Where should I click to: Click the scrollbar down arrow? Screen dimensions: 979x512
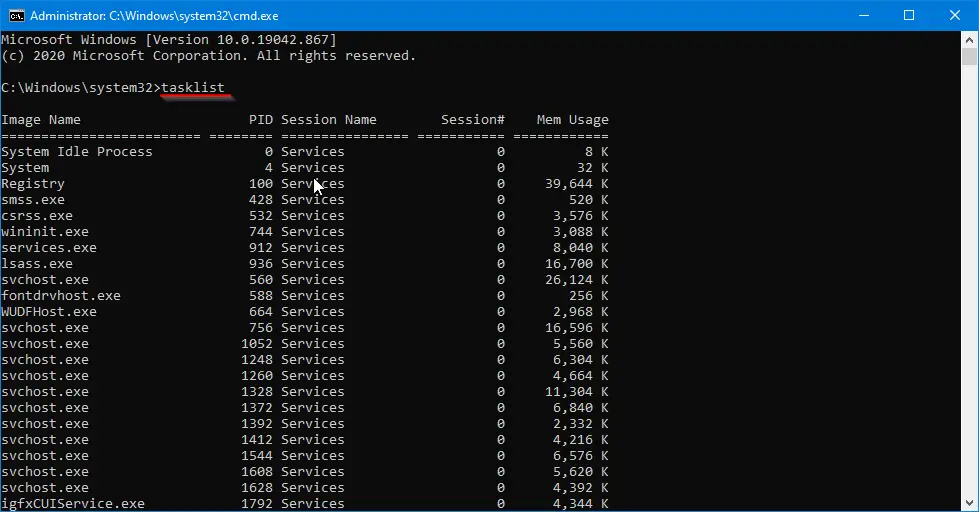pos(969,503)
